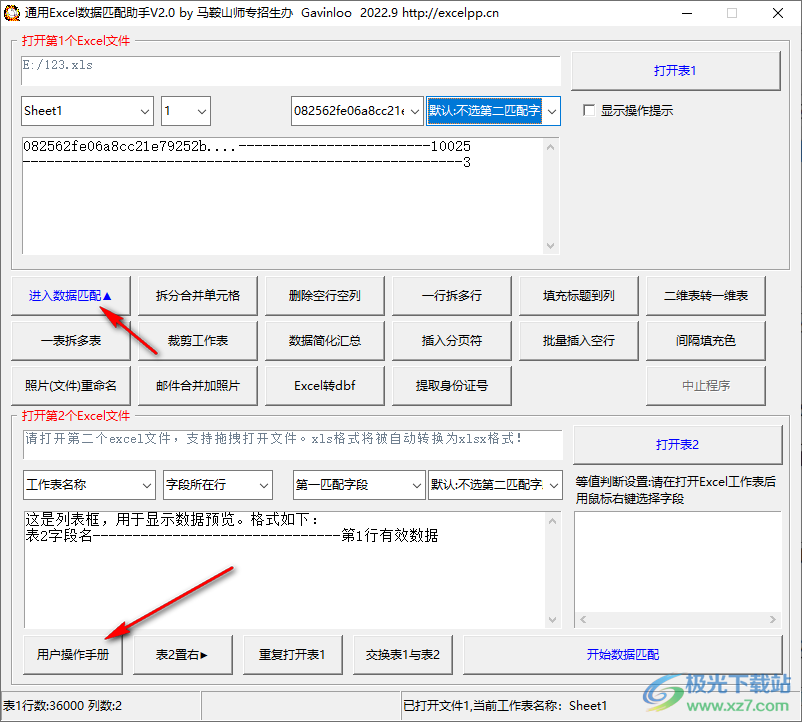This screenshot has height=722, width=802.
Task: Click 批量插入空行 button
Action: (x=578, y=341)
